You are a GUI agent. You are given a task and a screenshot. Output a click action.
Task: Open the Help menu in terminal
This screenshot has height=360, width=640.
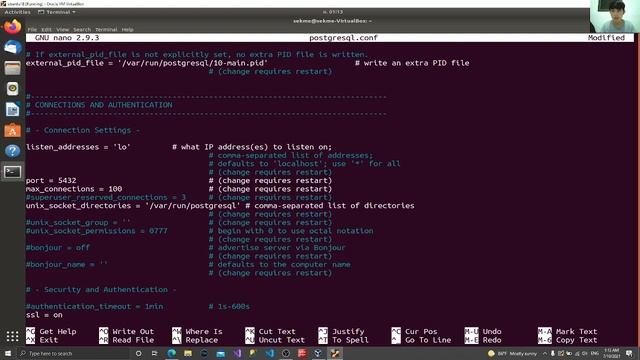pyautogui.click(x=127, y=29)
